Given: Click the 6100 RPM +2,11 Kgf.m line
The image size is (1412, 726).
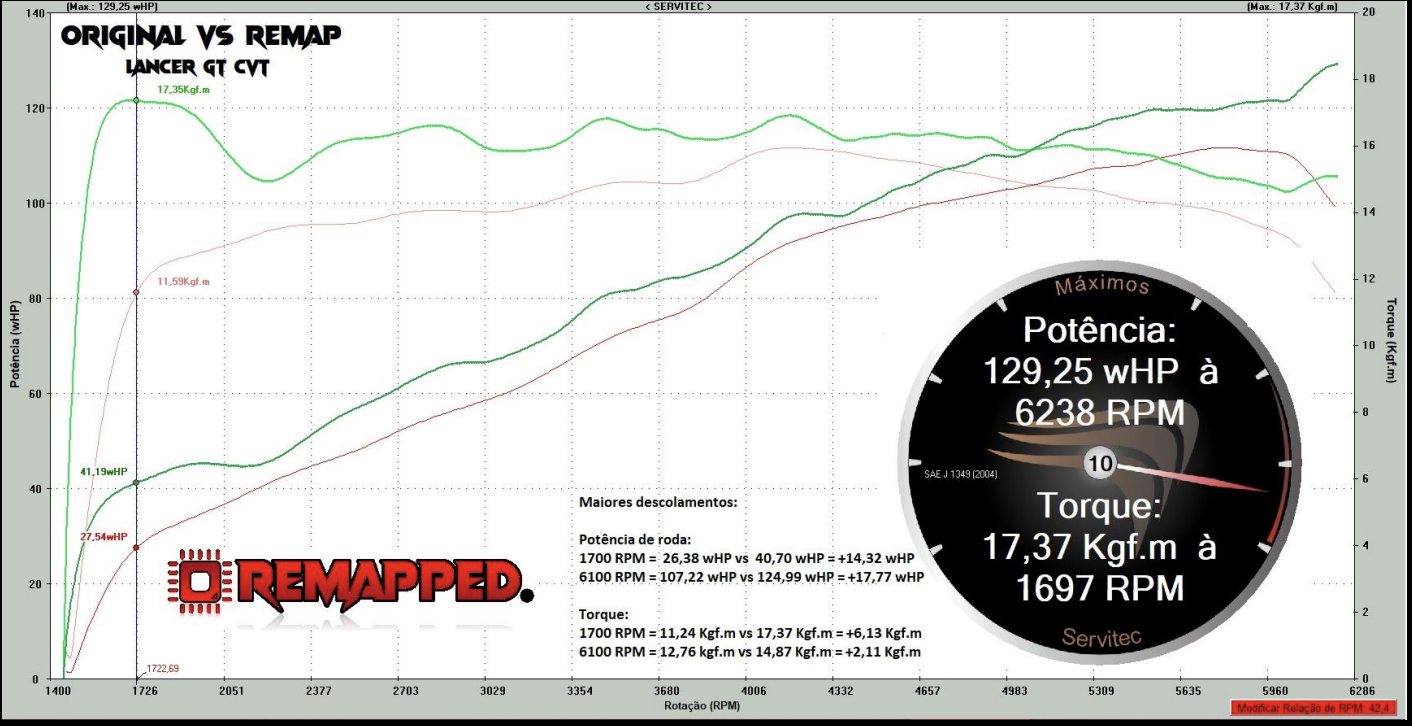Looking at the screenshot, I should [x=750, y=652].
